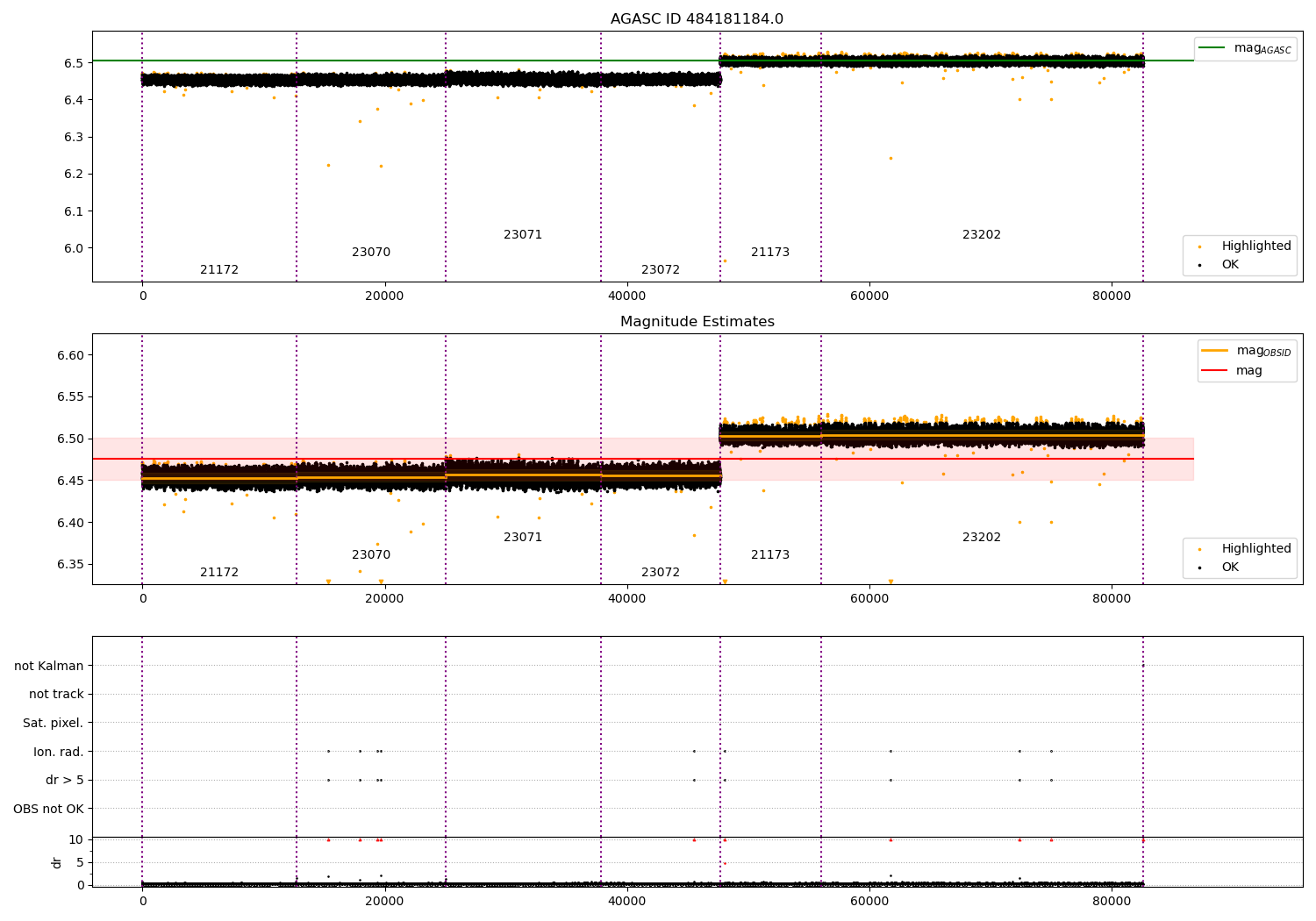
Task: Click the 40000 x-tick under the middle plot
Action: (626, 599)
